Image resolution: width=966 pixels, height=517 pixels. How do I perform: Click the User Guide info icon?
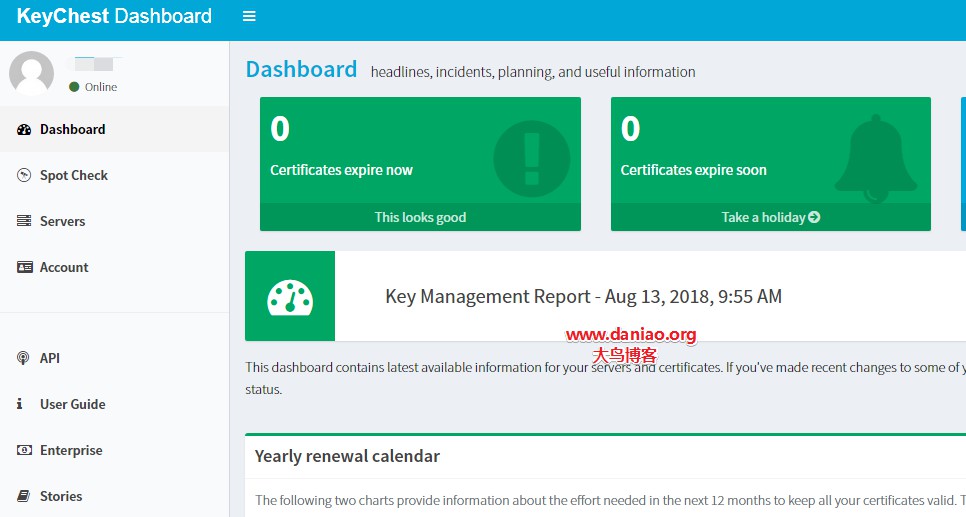point(20,404)
